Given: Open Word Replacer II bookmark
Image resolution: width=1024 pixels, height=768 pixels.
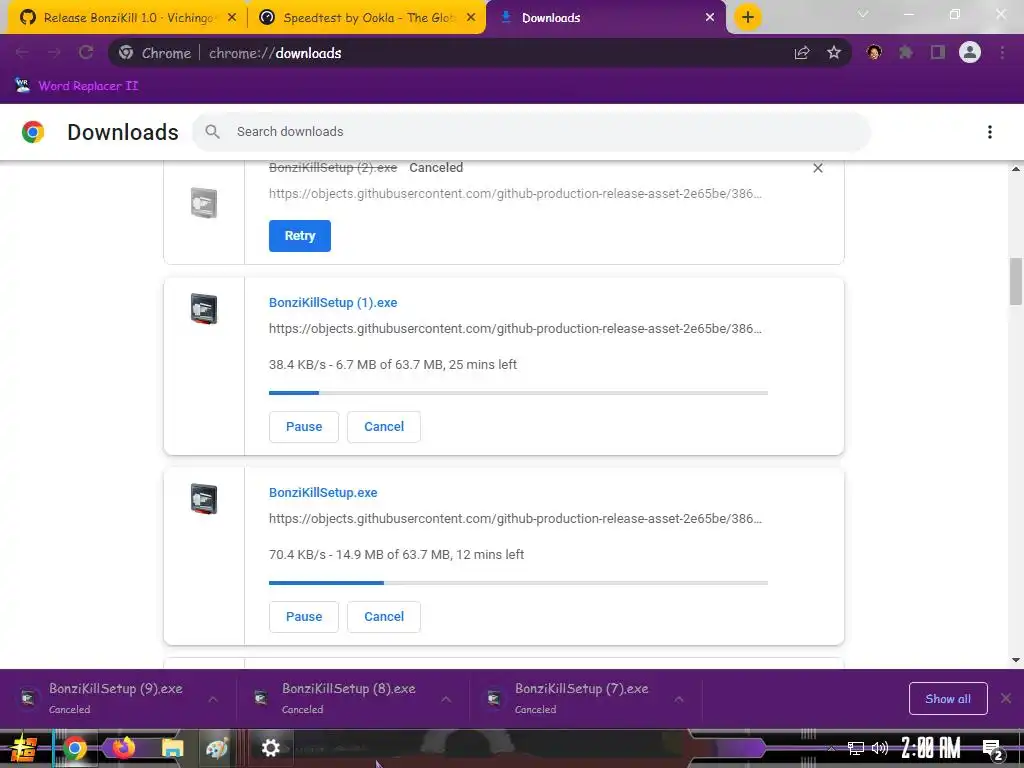Looking at the screenshot, I should pyautogui.click(x=76, y=86).
